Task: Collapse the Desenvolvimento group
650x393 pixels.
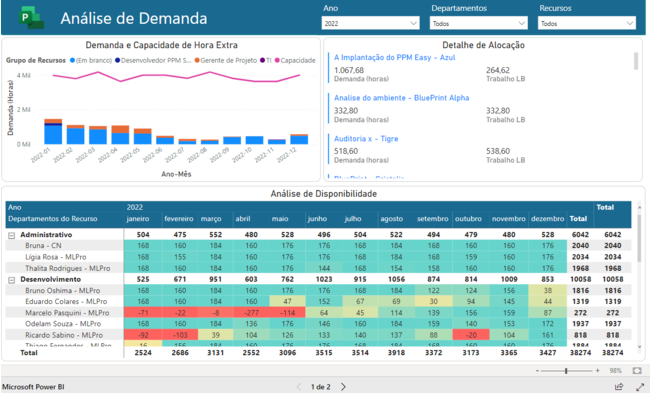Action: point(12,280)
